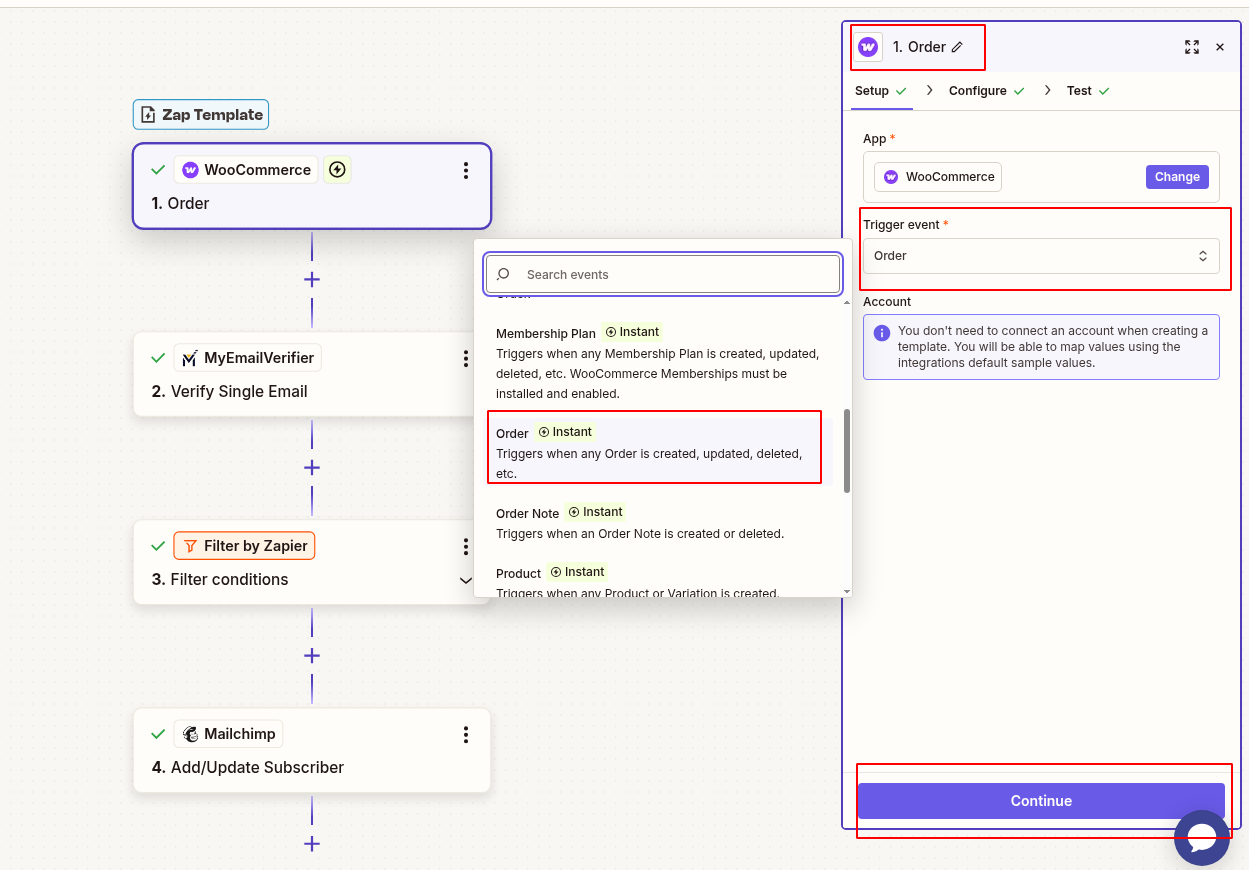Click the pencil icon to rename the Order step
This screenshot has width=1249, height=870.
(957, 46)
